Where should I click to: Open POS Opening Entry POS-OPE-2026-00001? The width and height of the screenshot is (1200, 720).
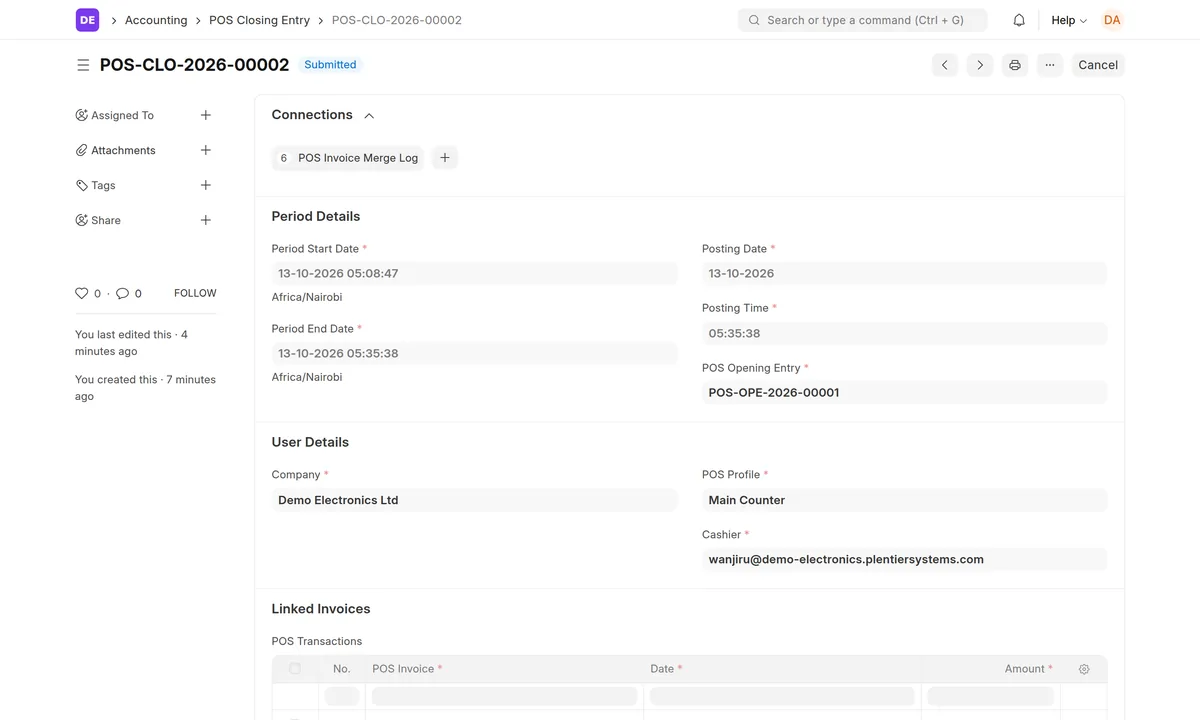(904, 393)
